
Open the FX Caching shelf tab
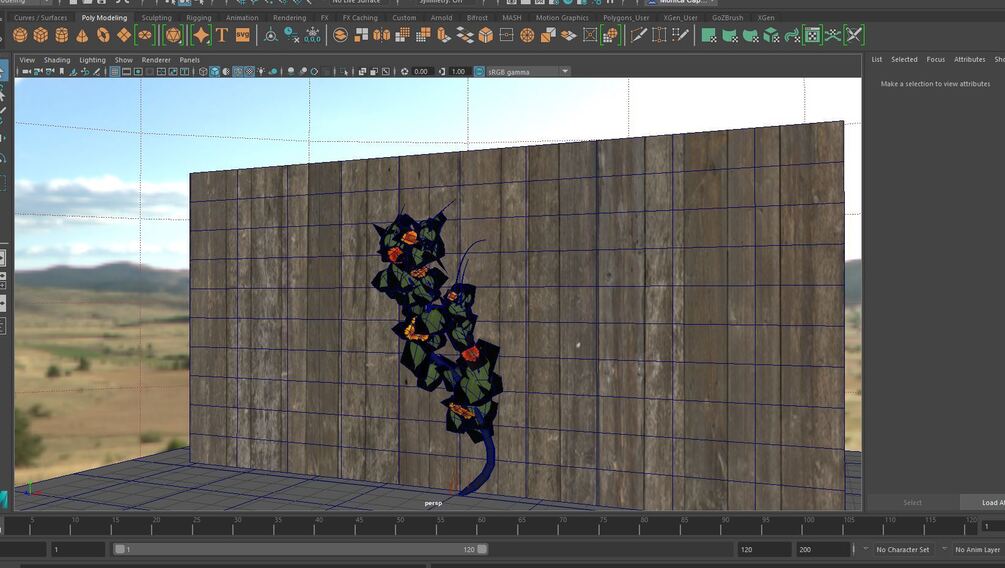click(x=360, y=18)
